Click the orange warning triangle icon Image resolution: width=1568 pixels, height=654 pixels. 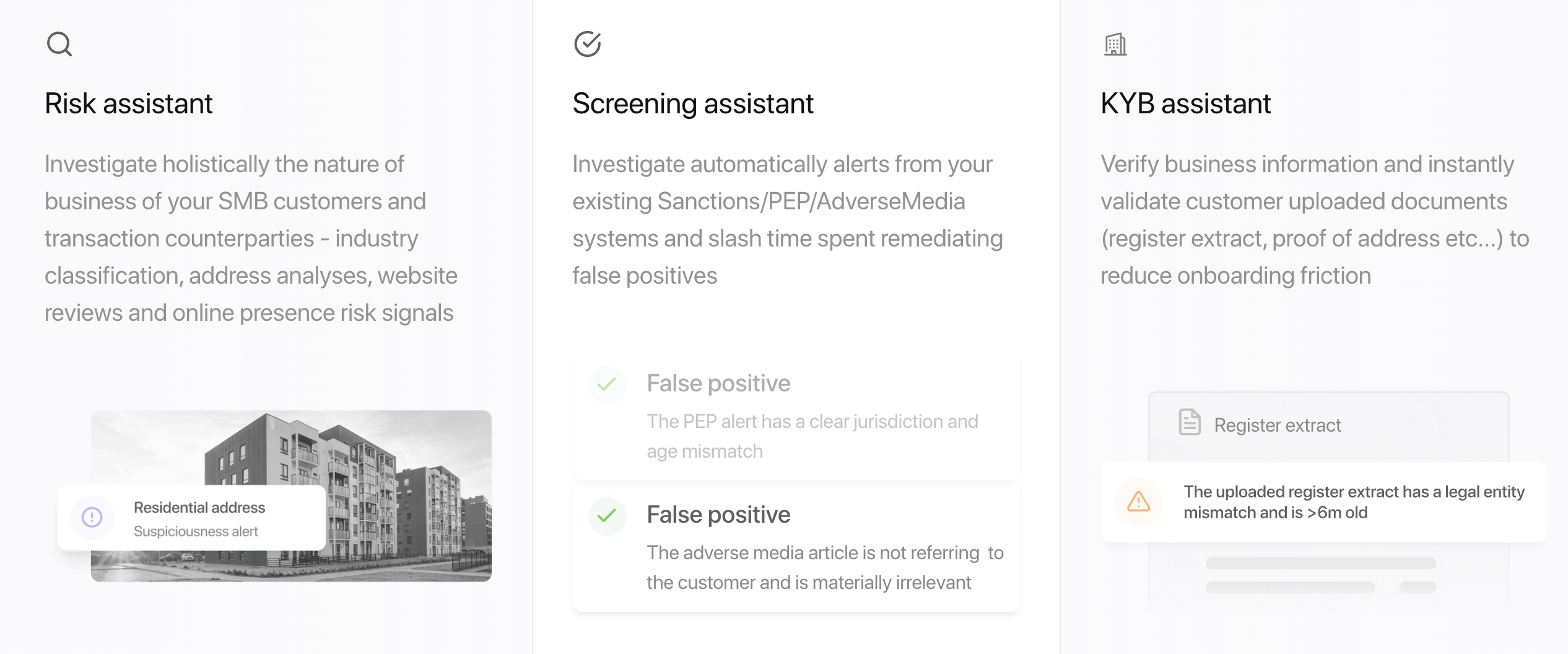[1138, 502]
